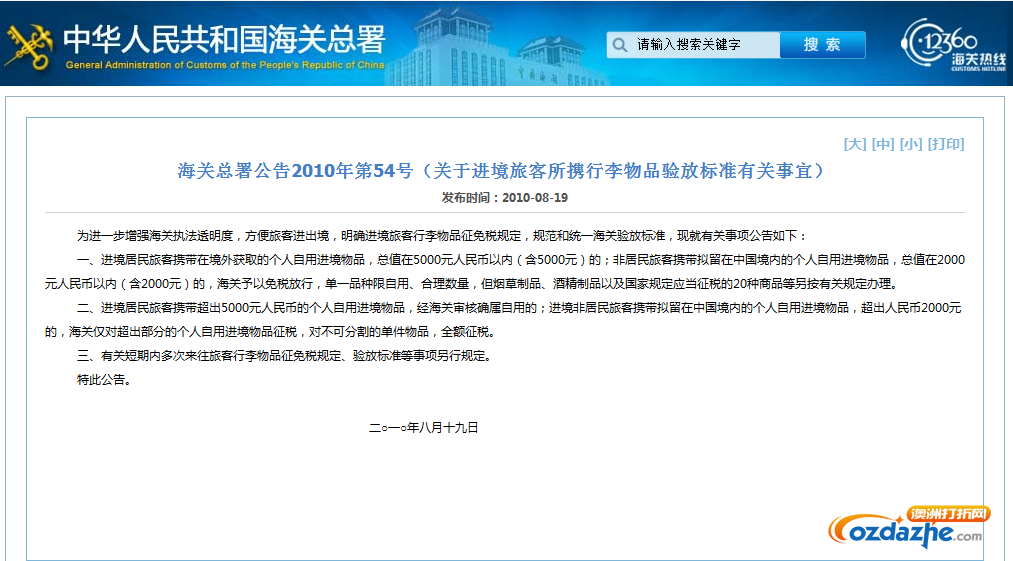Viewport: 1013px width, 561px height.
Task: Print the page via [打印] link
Action: [x=946, y=144]
